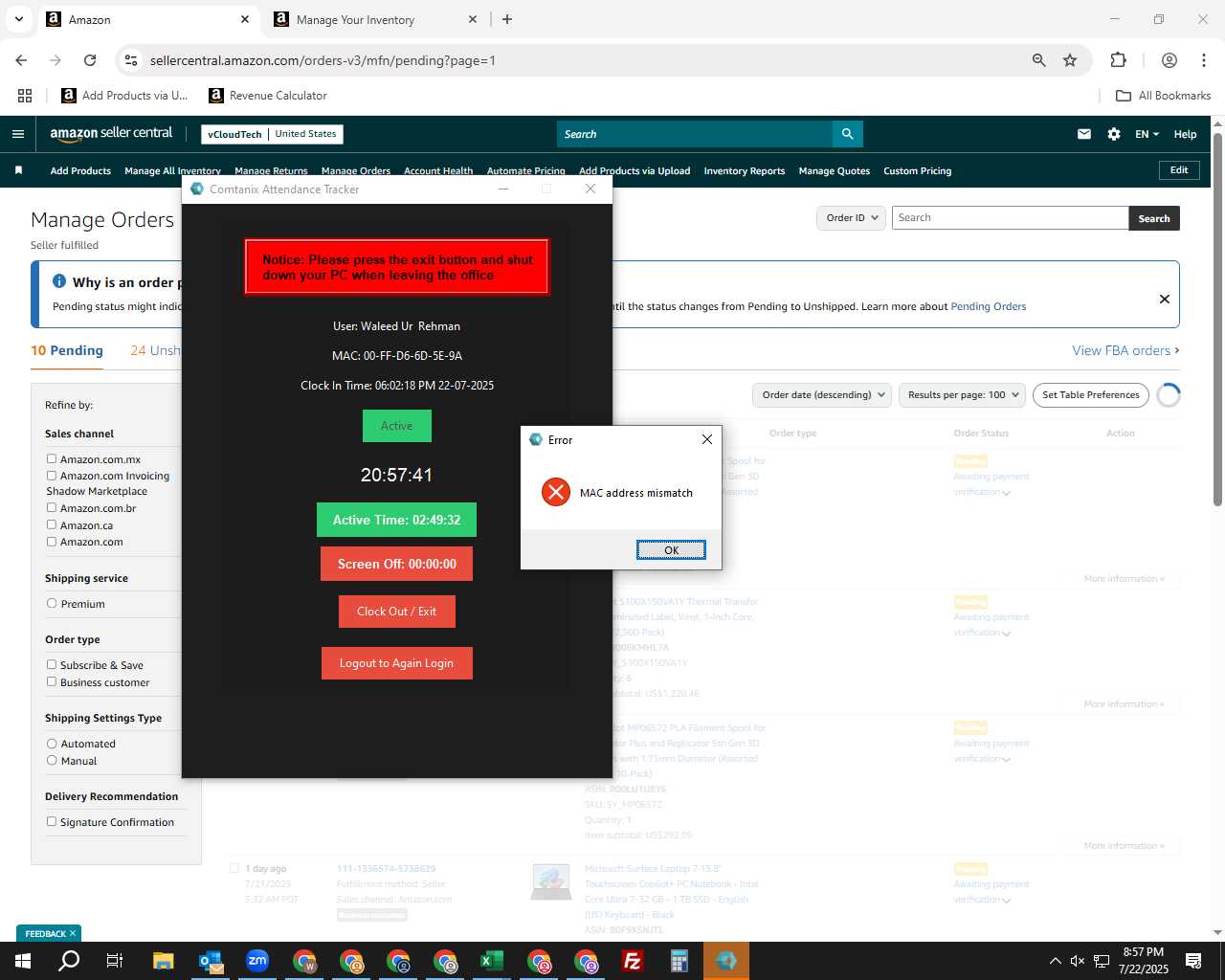
Task: Tick the Business customer checkbox
Action: pyautogui.click(x=52, y=682)
